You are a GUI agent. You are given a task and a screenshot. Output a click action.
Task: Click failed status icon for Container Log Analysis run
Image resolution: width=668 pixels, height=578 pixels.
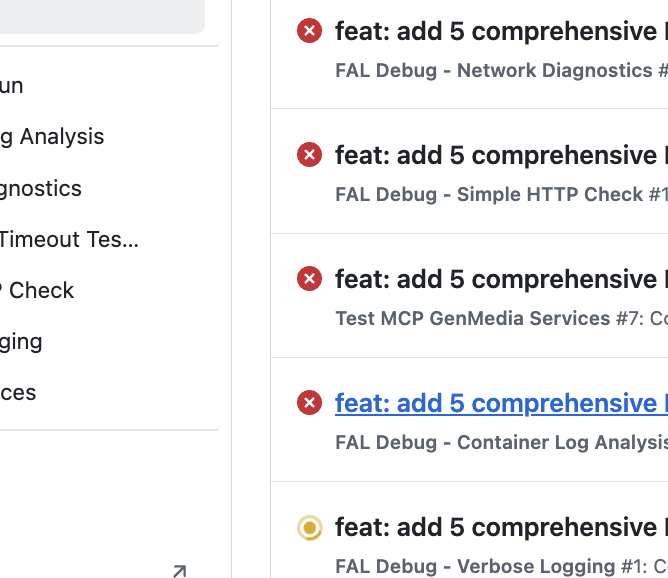[x=309, y=403]
